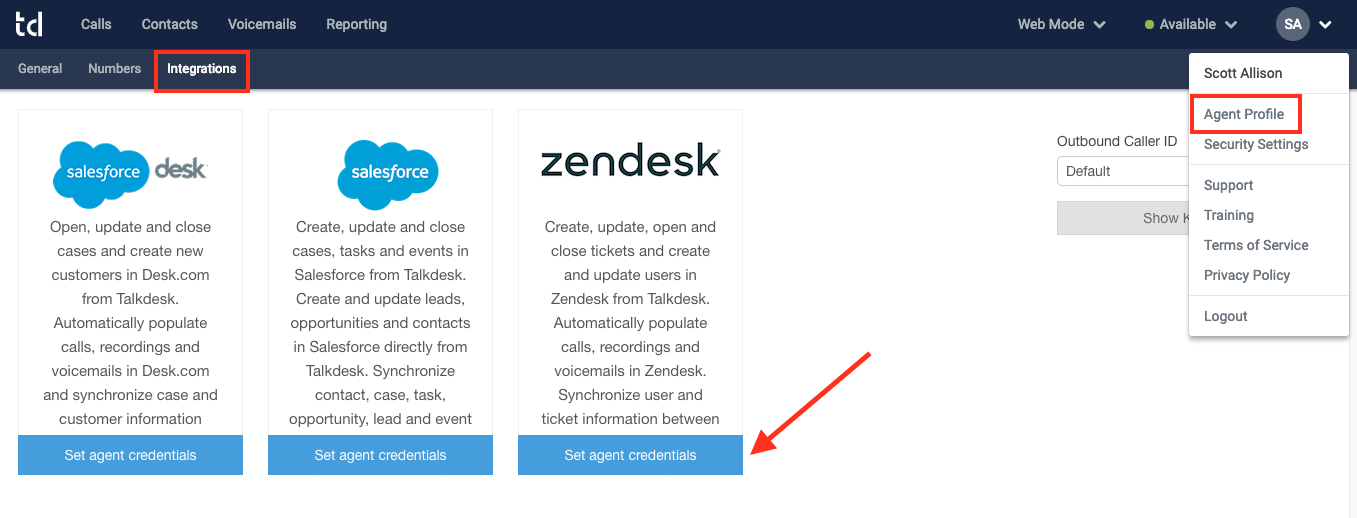1357x518 pixels.
Task: Click the Zendesk logo
Action: (630, 162)
